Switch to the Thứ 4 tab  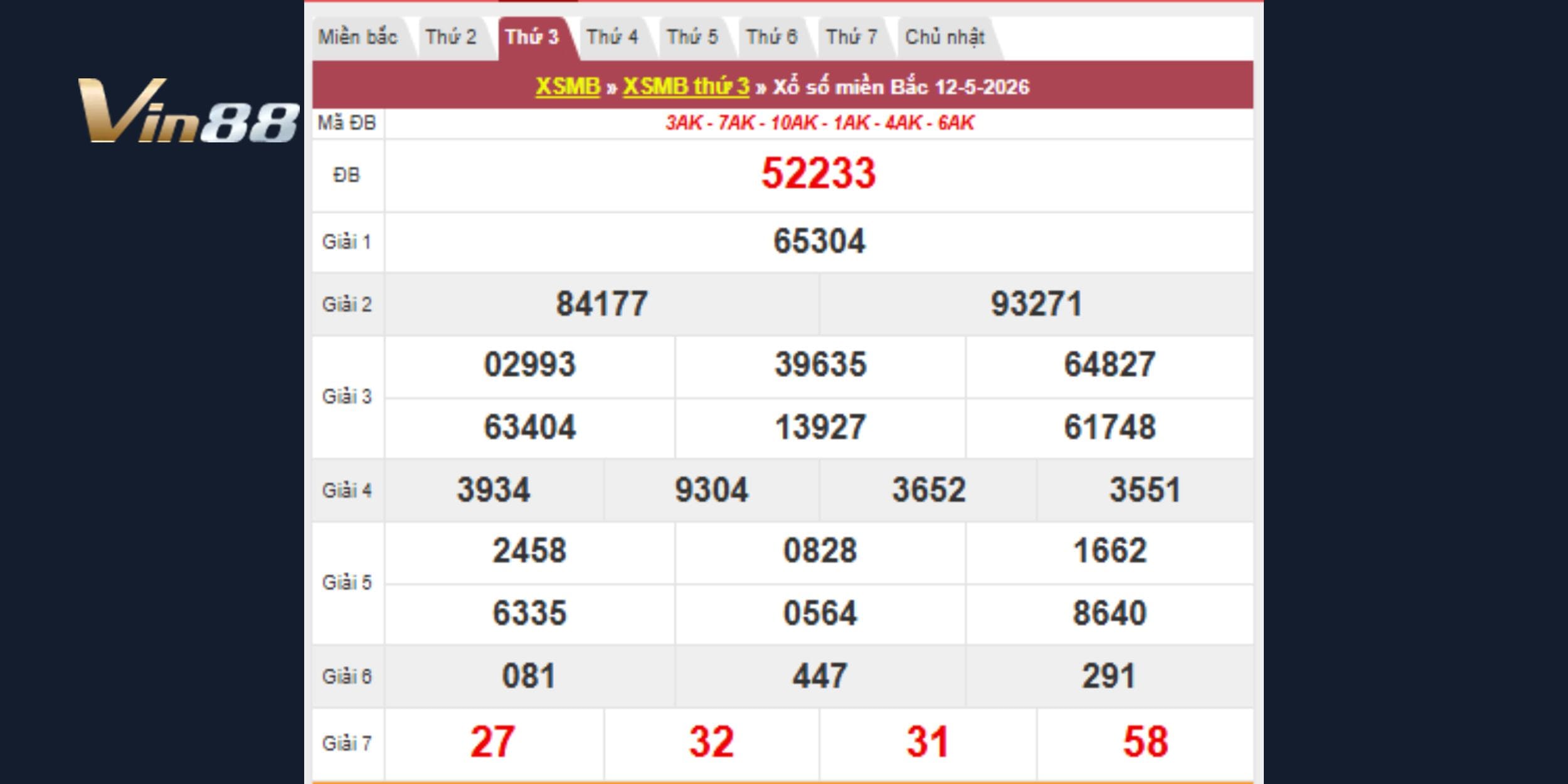coord(612,38)
